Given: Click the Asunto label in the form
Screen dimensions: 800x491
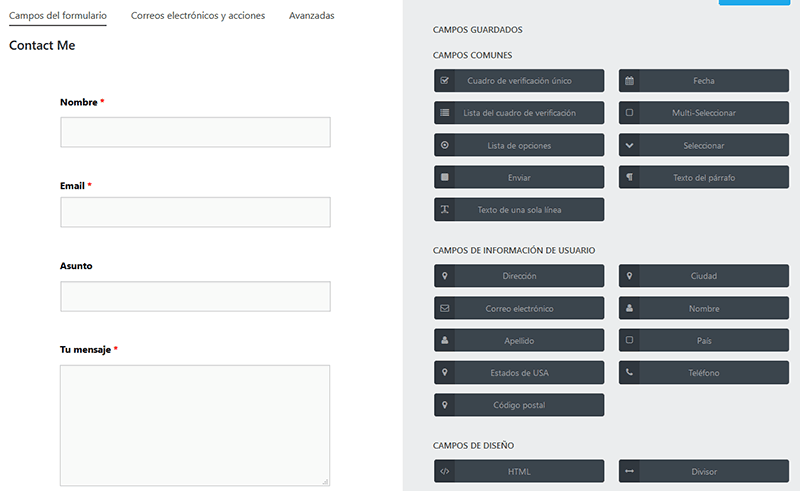Looking at the screenshot, I should point(76,266).
